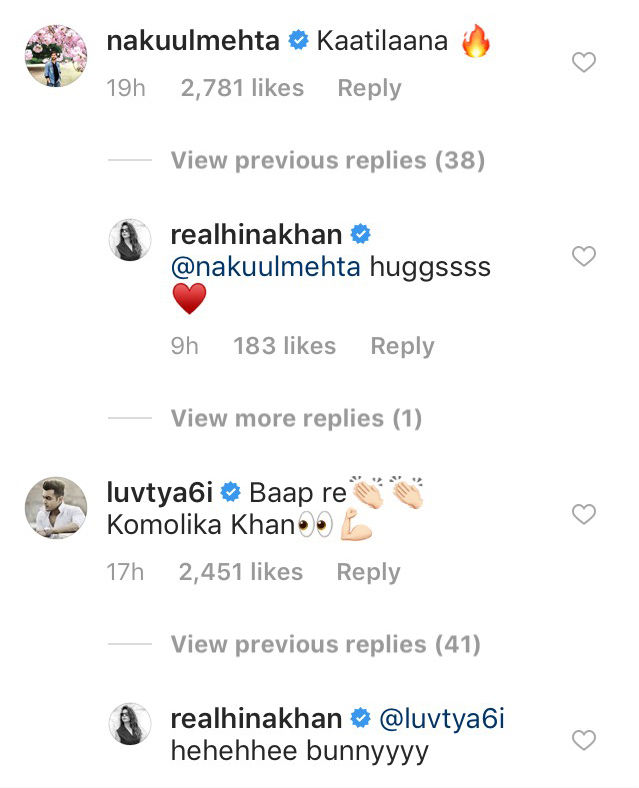Tap realhinakhan's avatar beside bunnyyyy reply
This screenshot has width=639, height=788.
tap(130, 725)
